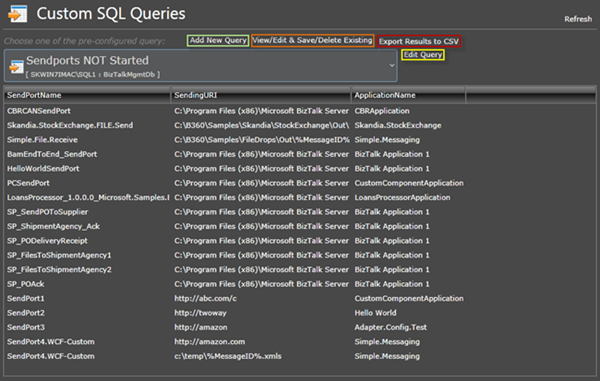Image resolution: width=600 pixels, height=381 pixels.
Task: Click the LoansProcessorApplication cell
Action: (403, 198)
